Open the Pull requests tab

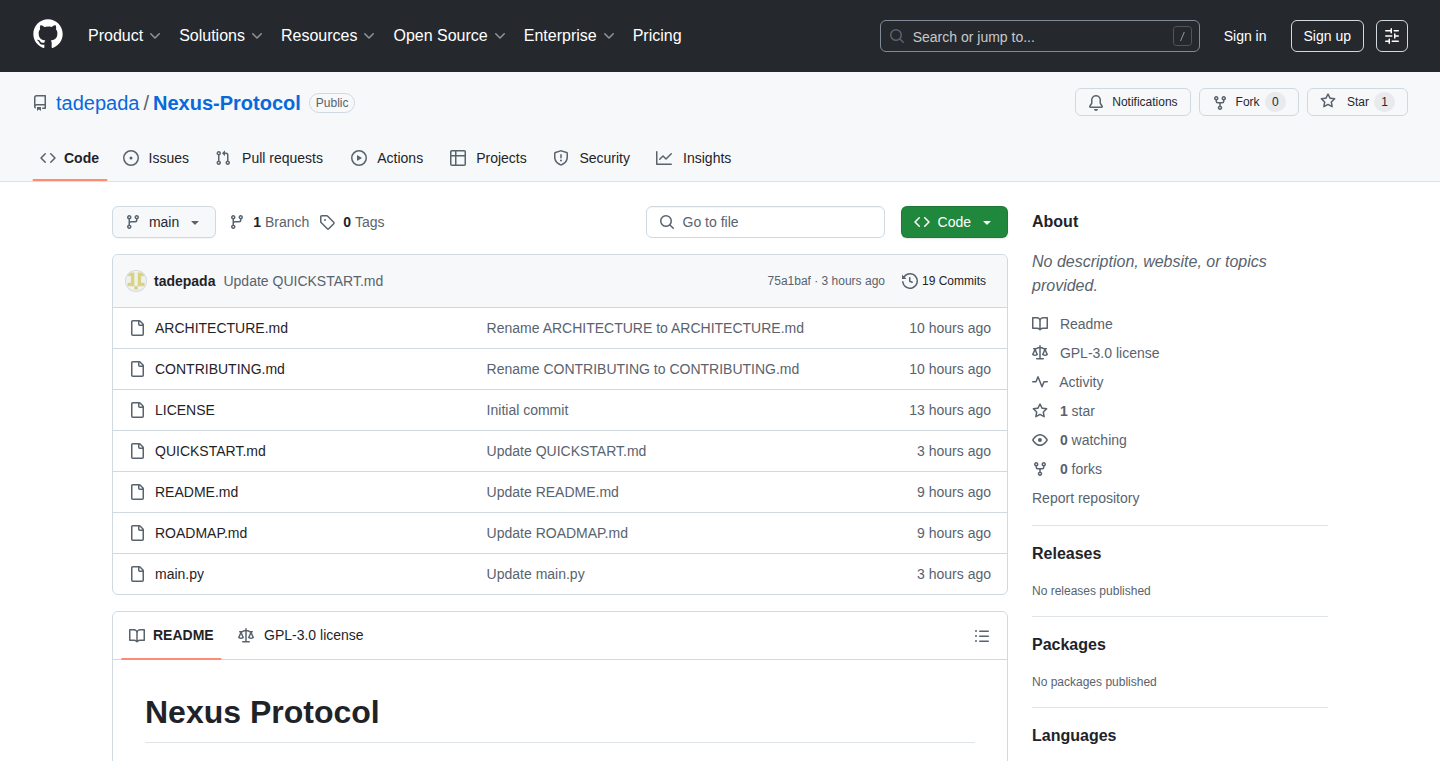coord(270,158)
